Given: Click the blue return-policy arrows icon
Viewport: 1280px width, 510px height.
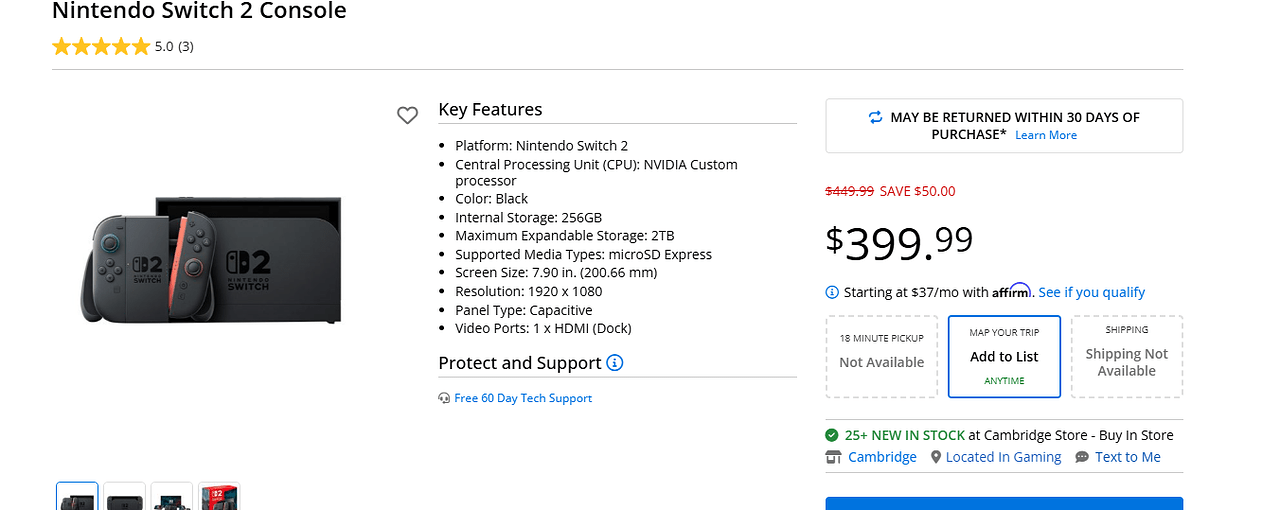Looking at the screenshot, I should (876, 117).
